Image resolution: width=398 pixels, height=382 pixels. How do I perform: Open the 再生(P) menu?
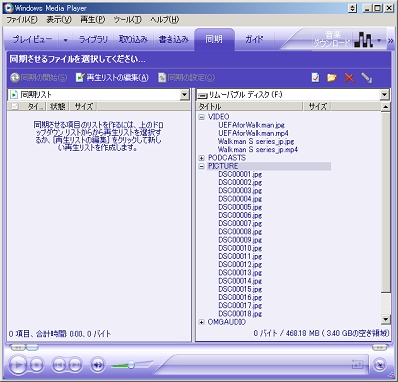92,20
